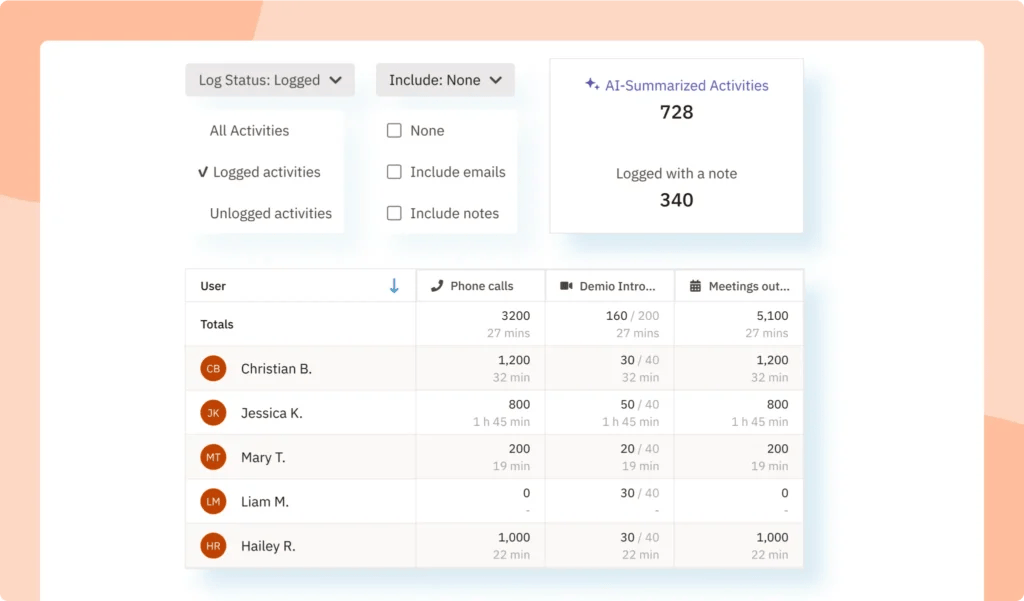
Task: Click Totals phone calls value 3200
Action: [x=515, y=316]
